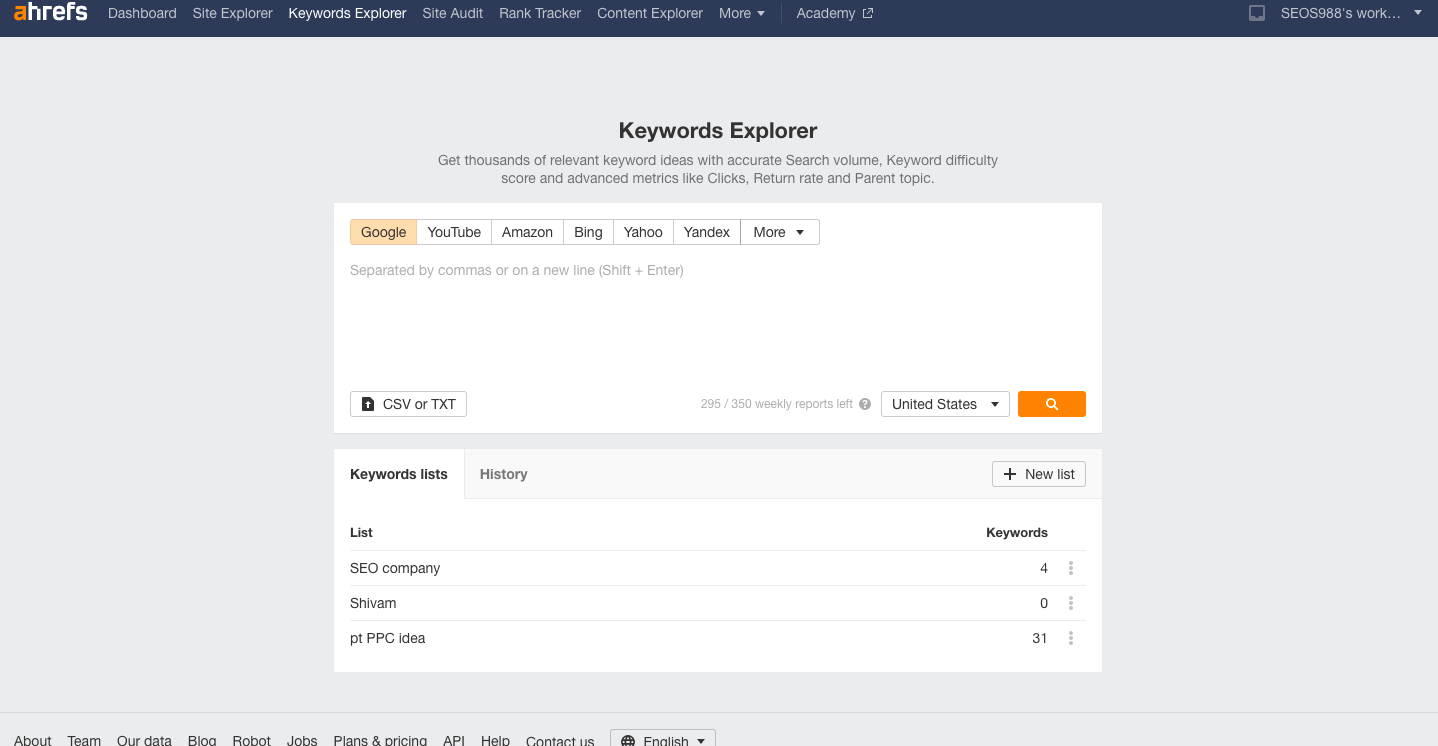1438x746 pixels.
Task: Select the Amazon search engine
Action: 527,232
